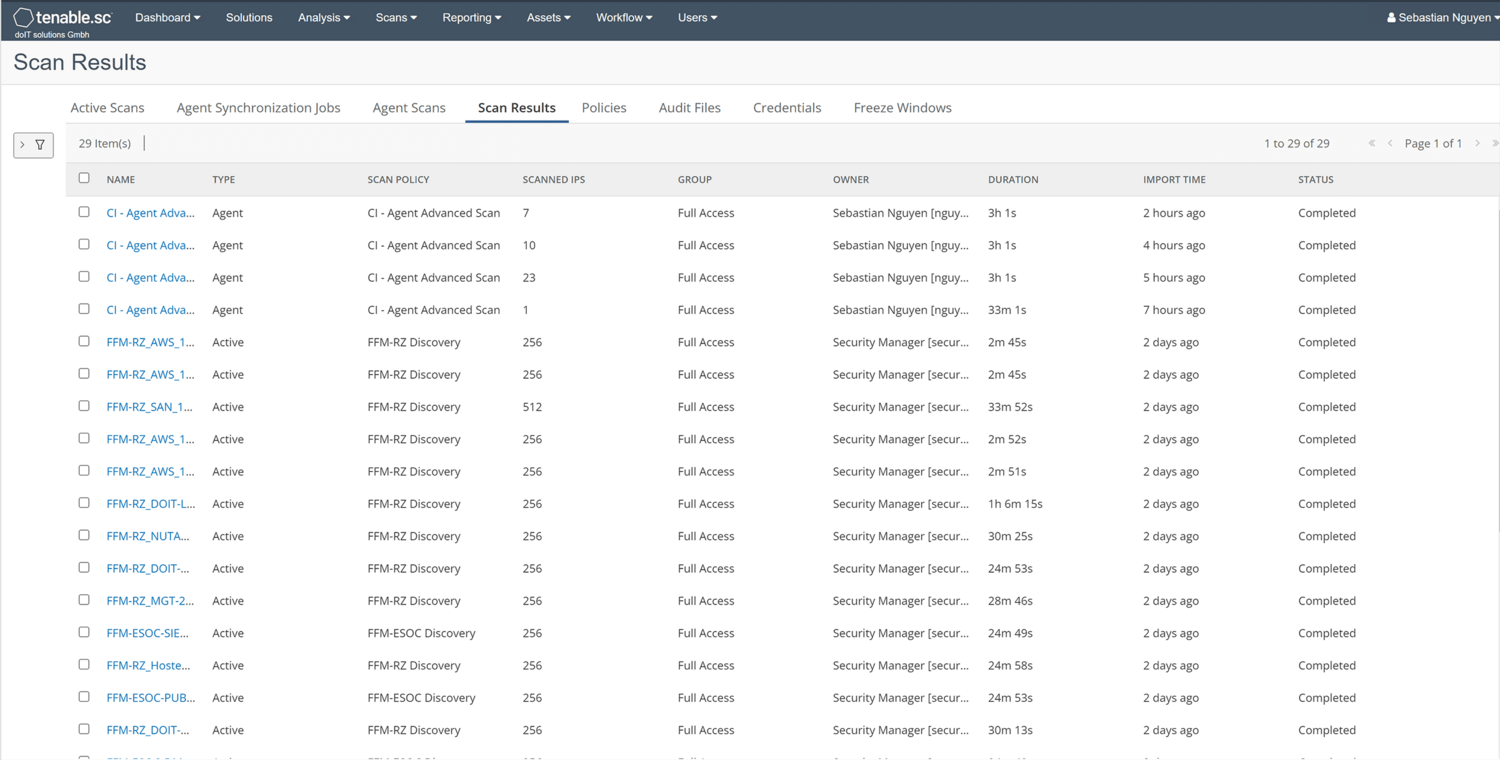Viewport: 1500px width, 760px height.
Task: Switch to Agent Synchronization Jobs tab
Action: point(258,108)
